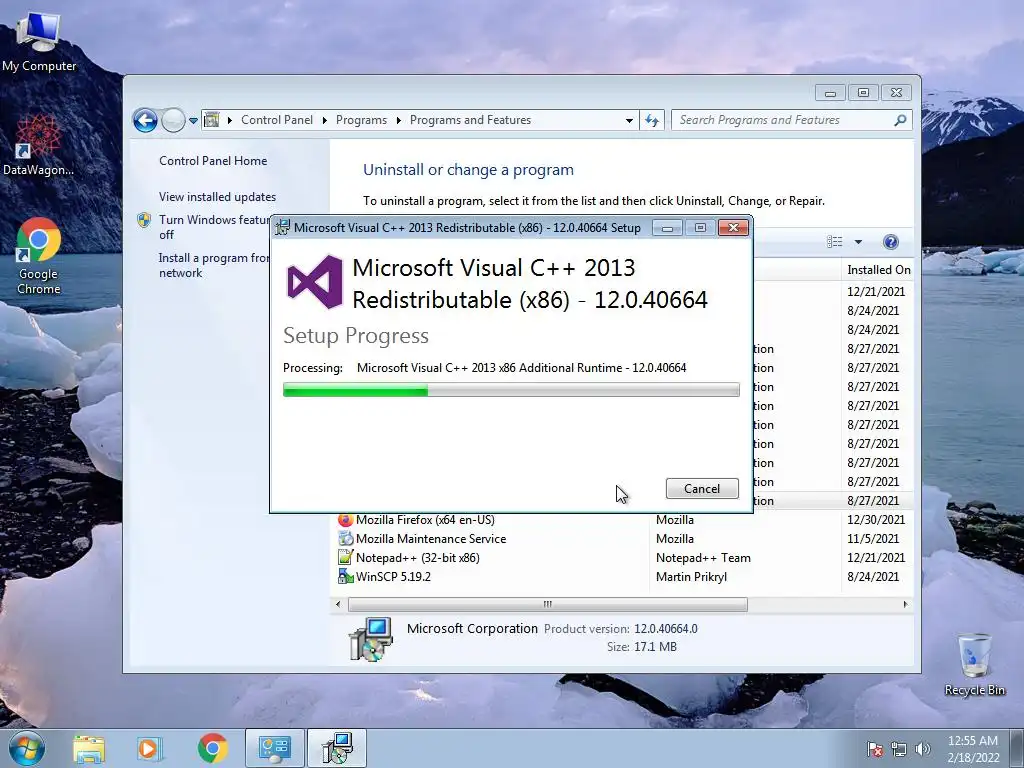The height and width of the screenshot is (768, 1024).
Task: Click the setup progress bar
Action: 511,390
